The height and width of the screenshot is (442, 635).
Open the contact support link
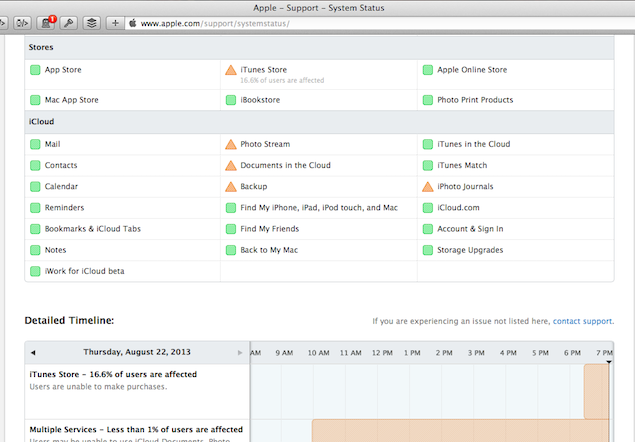(582, 321)
